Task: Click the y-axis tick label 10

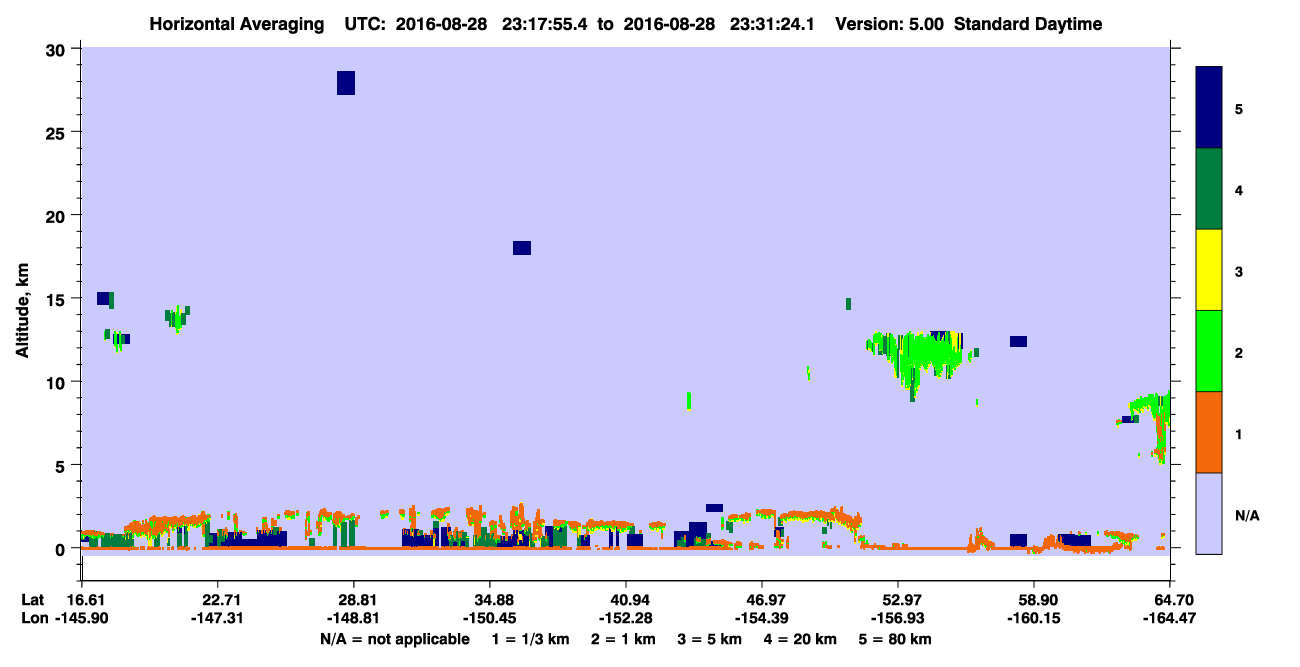Action: click(57, 382)
